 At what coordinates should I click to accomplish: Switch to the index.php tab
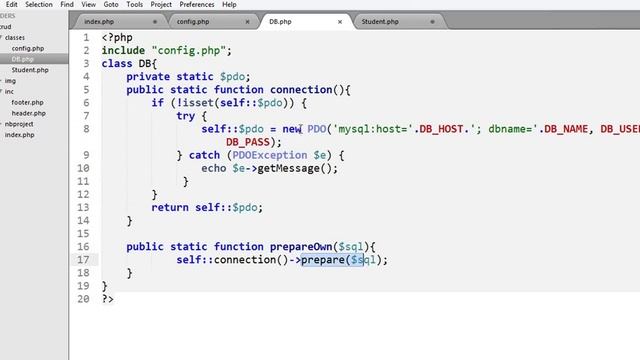tap(99, 22)
